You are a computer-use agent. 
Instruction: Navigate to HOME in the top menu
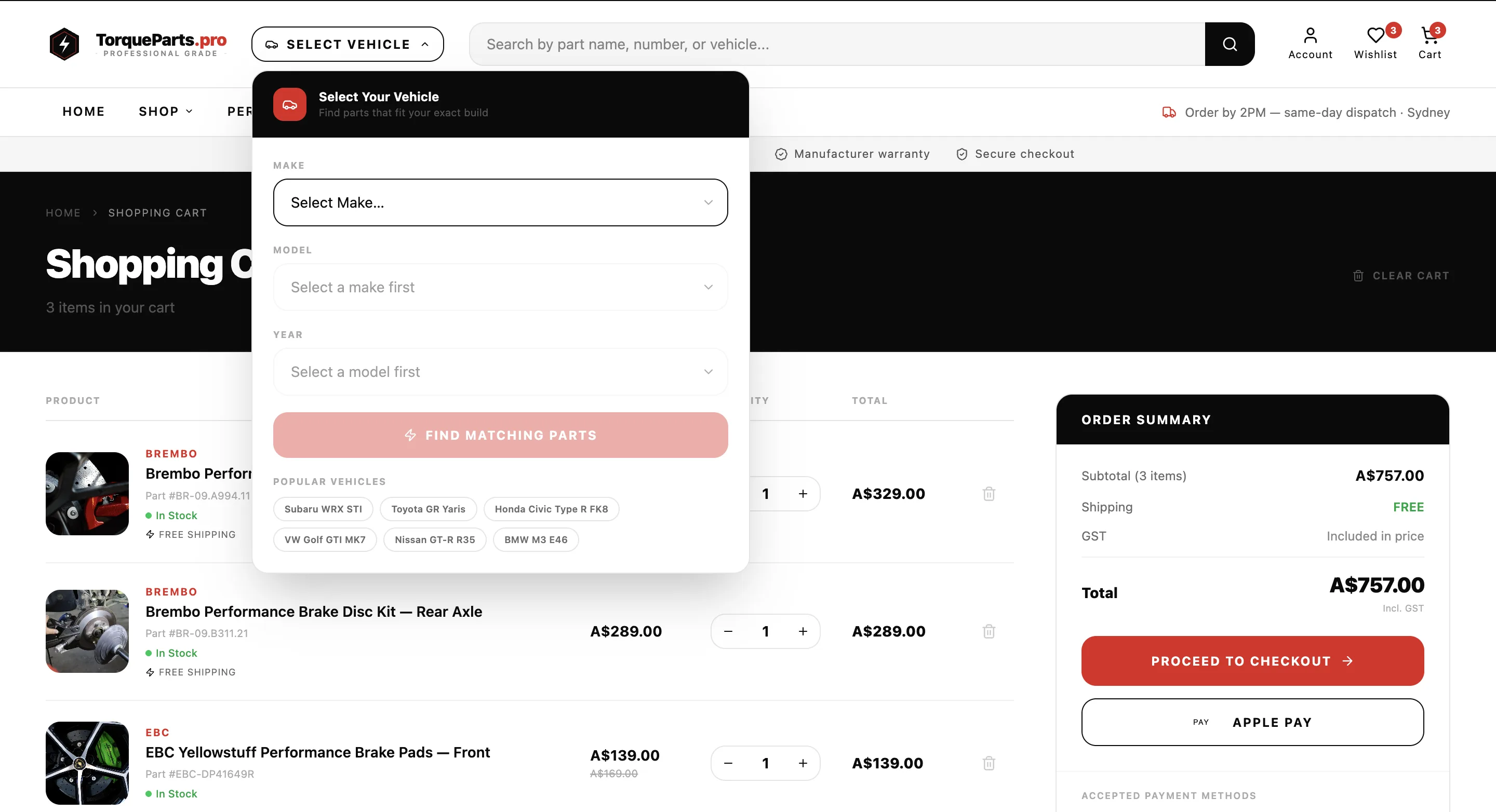point(84,112)
